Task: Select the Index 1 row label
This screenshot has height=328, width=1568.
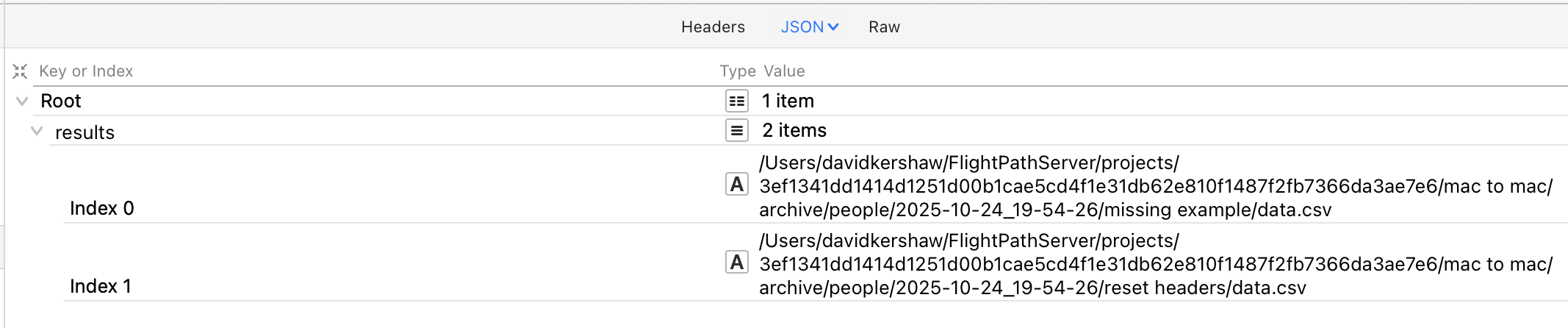Action: [101, 287]
